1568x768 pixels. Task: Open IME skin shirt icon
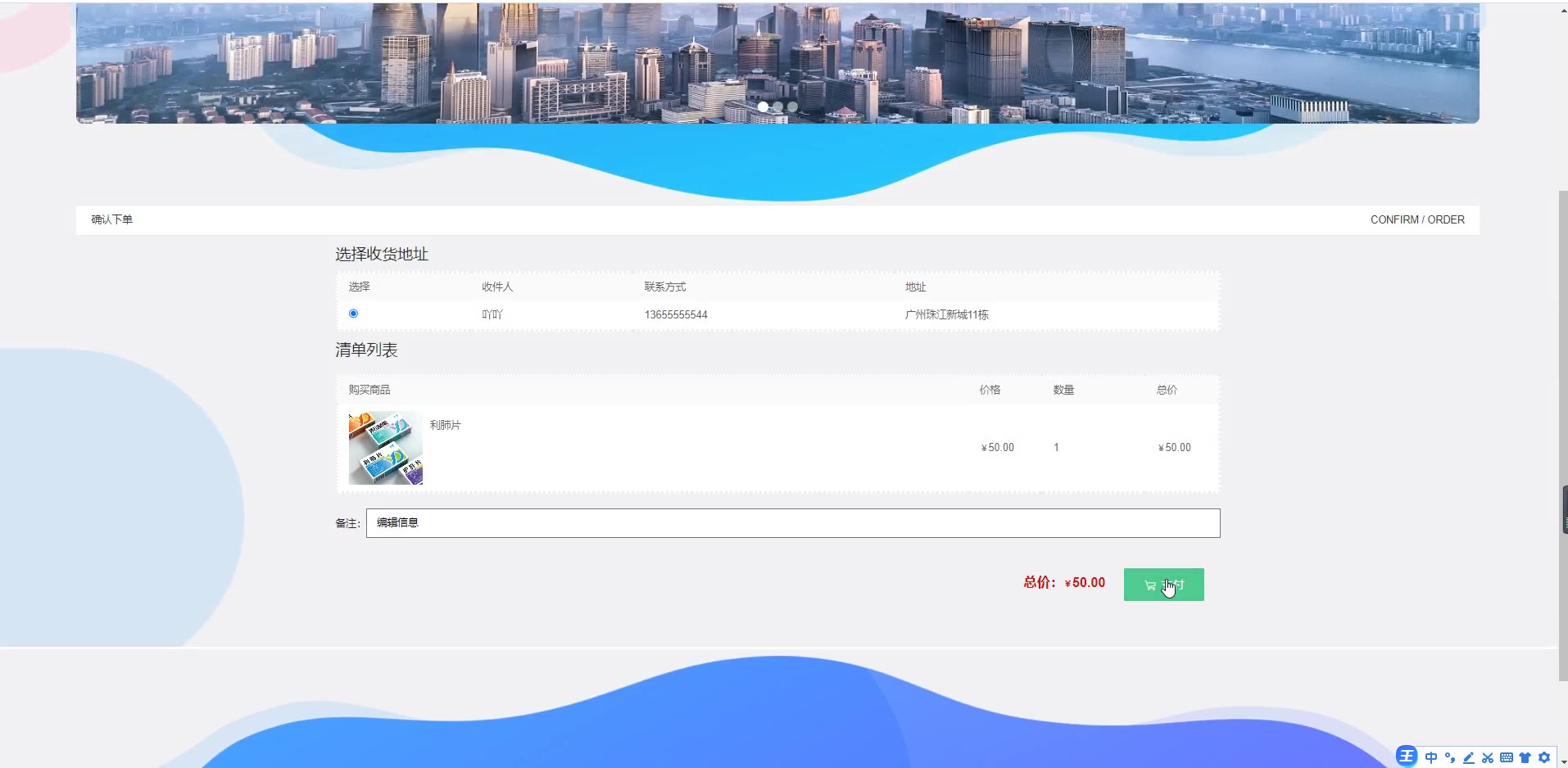pos(1525,757)
